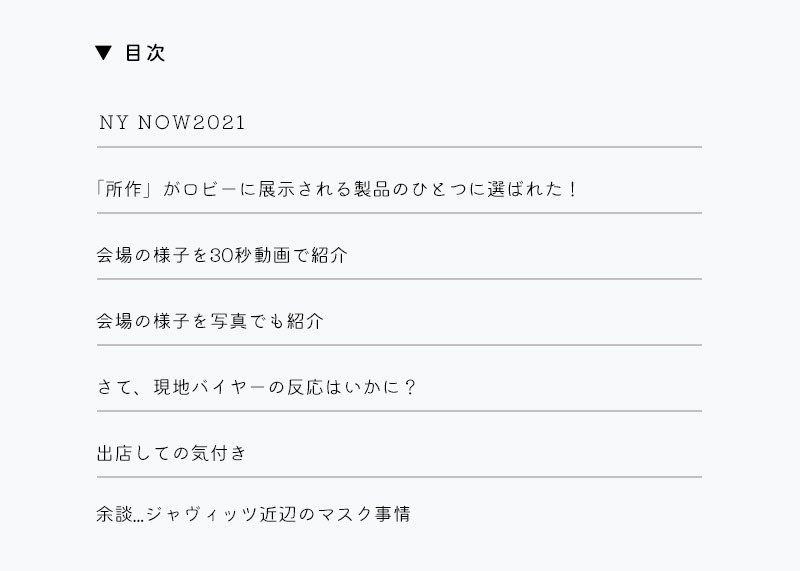800x571 pixels.
Task: Click the black downward triangle icon
Action: [x=104, y=53]
